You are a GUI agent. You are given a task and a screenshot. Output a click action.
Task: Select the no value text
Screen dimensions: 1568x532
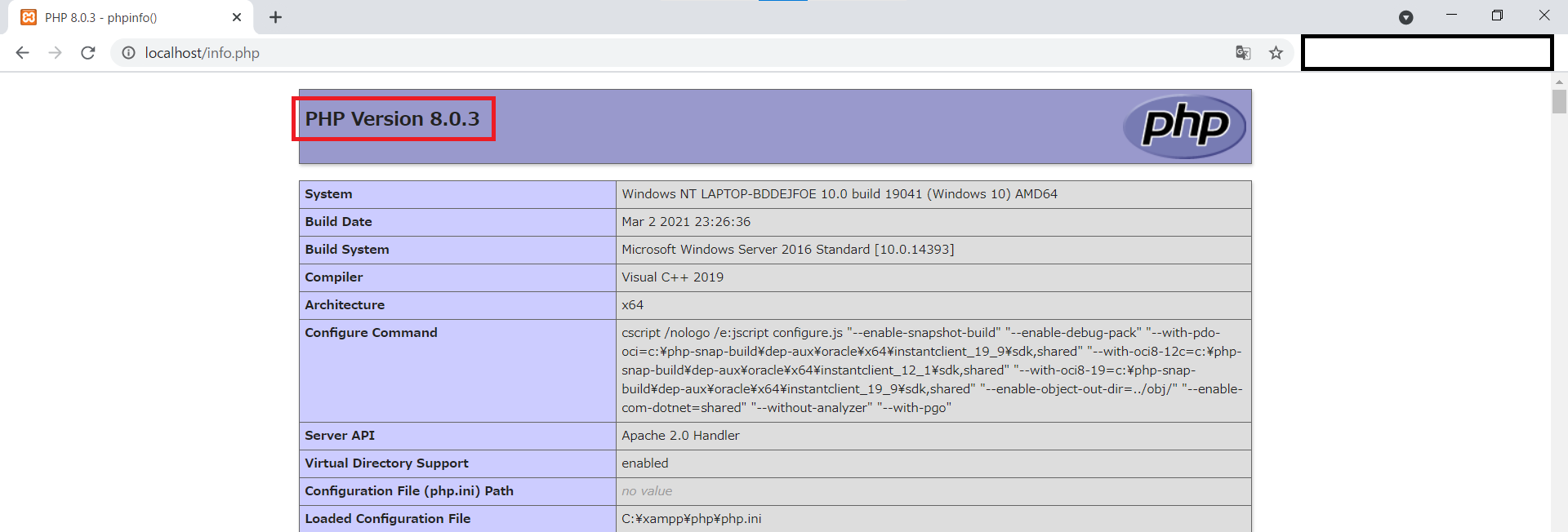point(647,491)
